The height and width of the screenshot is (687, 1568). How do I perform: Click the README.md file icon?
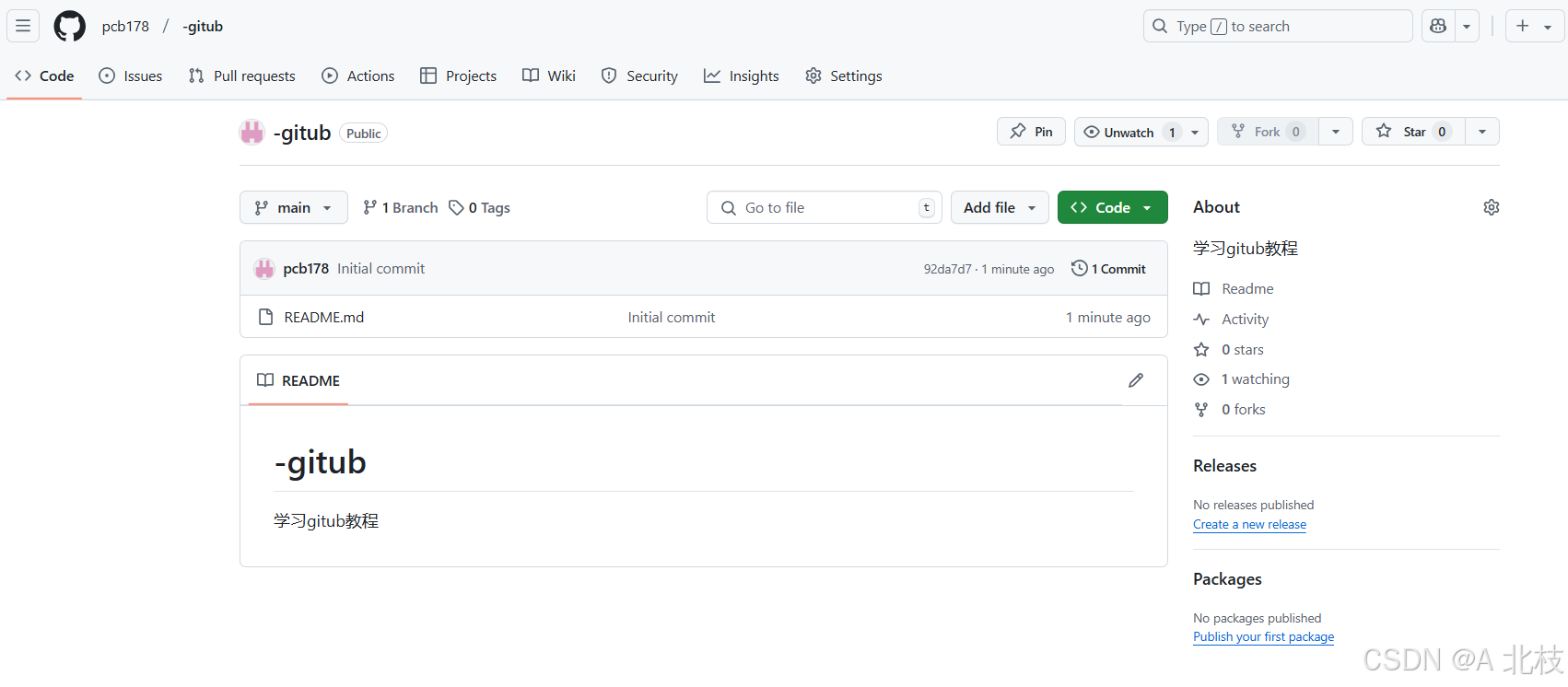pos(265,317)
